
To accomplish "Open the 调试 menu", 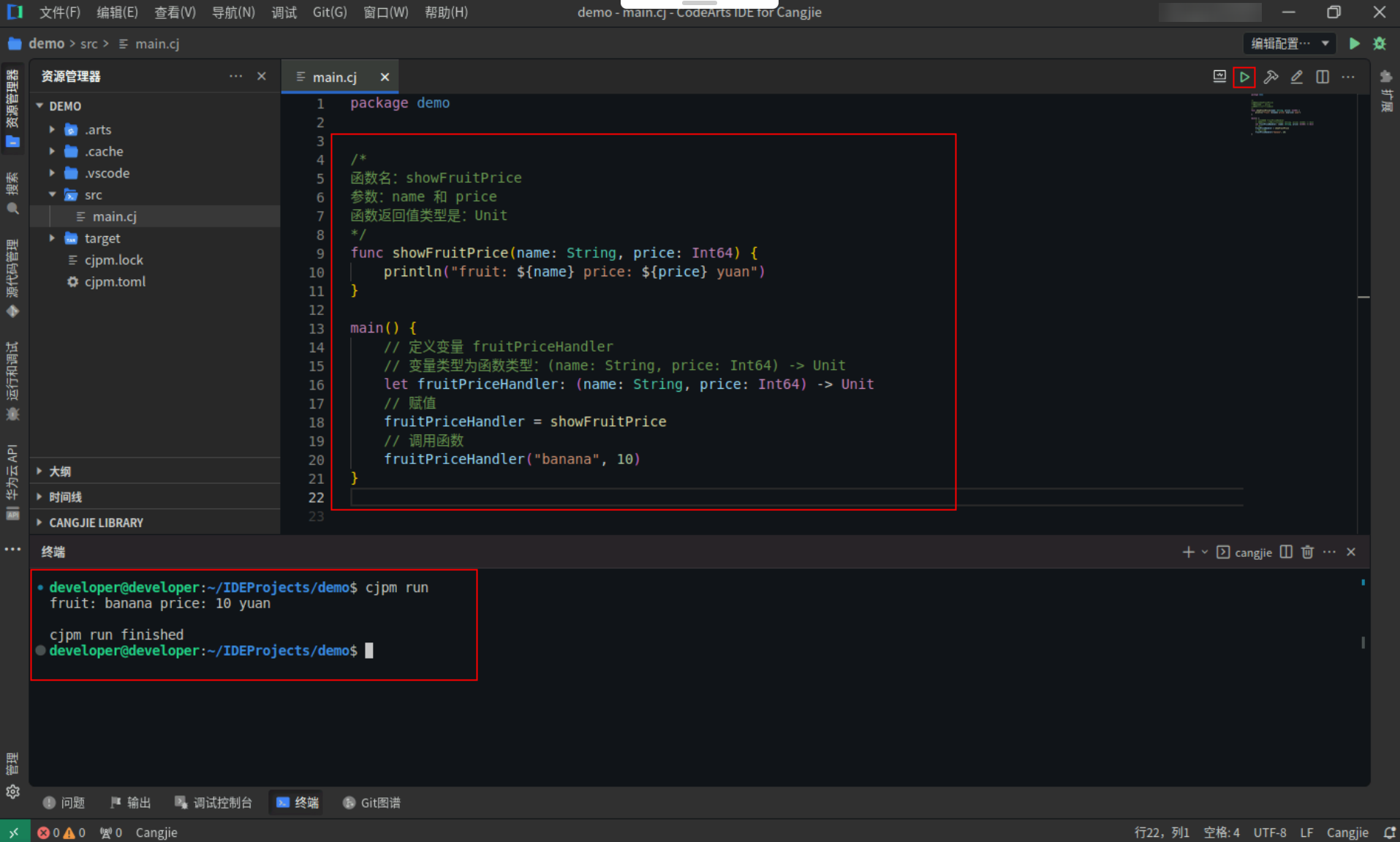I will [284, 12].
